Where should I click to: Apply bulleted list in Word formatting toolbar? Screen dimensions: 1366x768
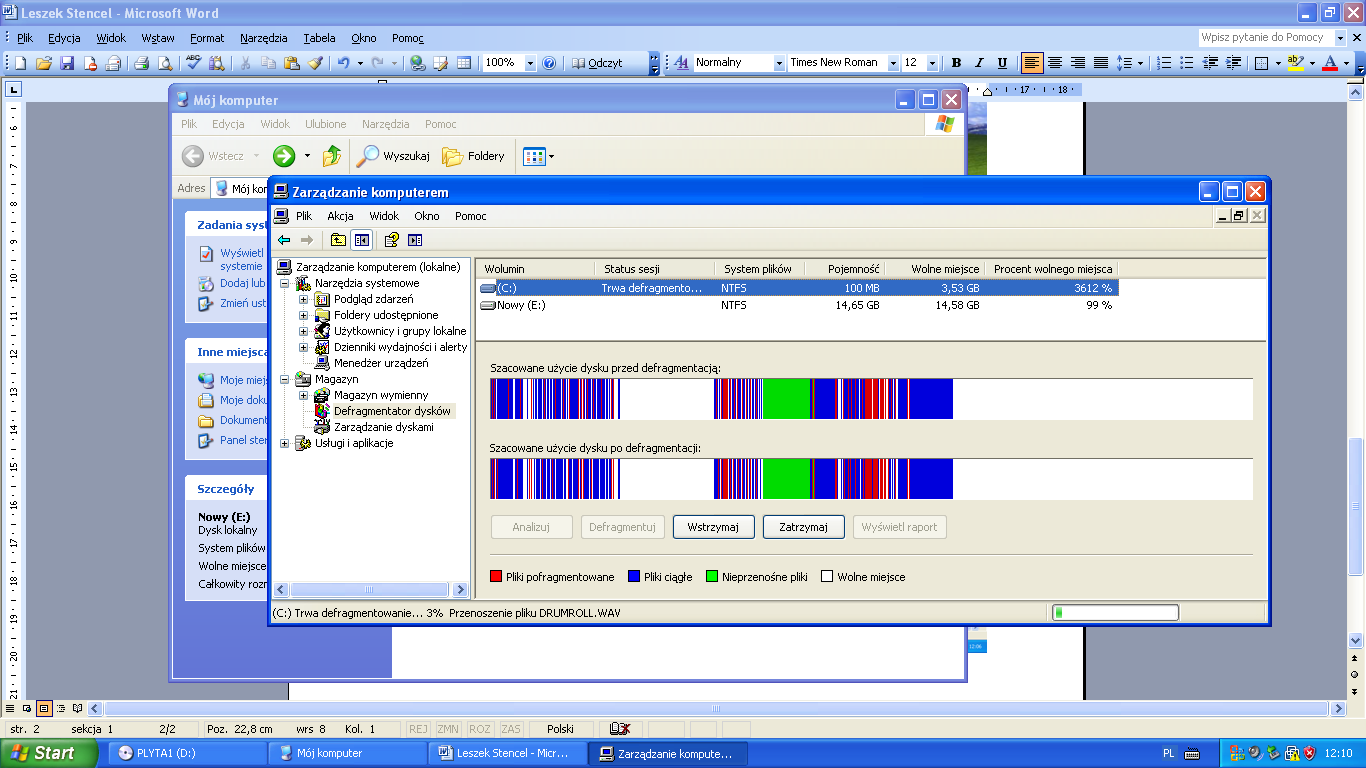point(1188,63)
